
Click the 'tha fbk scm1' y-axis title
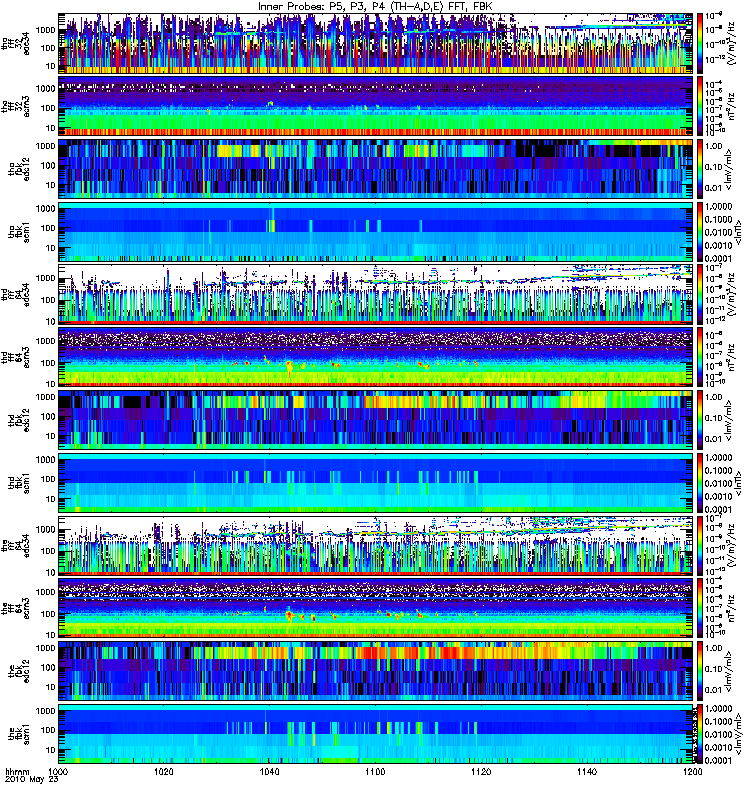[x=19, y=232]
